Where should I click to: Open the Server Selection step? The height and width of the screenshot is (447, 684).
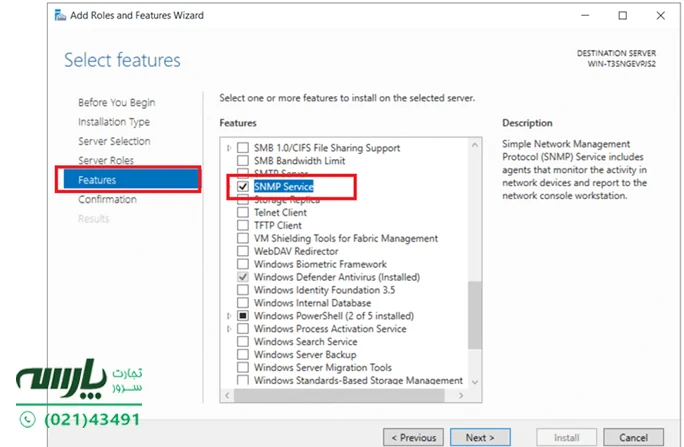coord(114,141)
